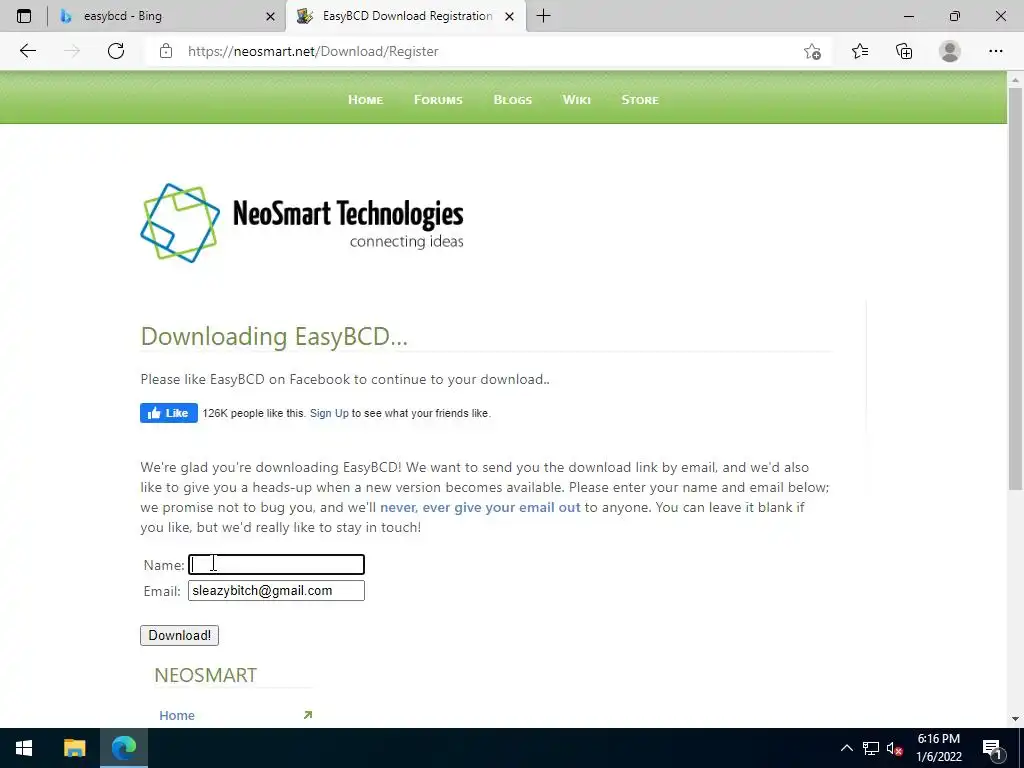Viewport: 1024px width, 768px height.
Task: Select the EasyBCD Download Registration tab
Action: point(406,16)
